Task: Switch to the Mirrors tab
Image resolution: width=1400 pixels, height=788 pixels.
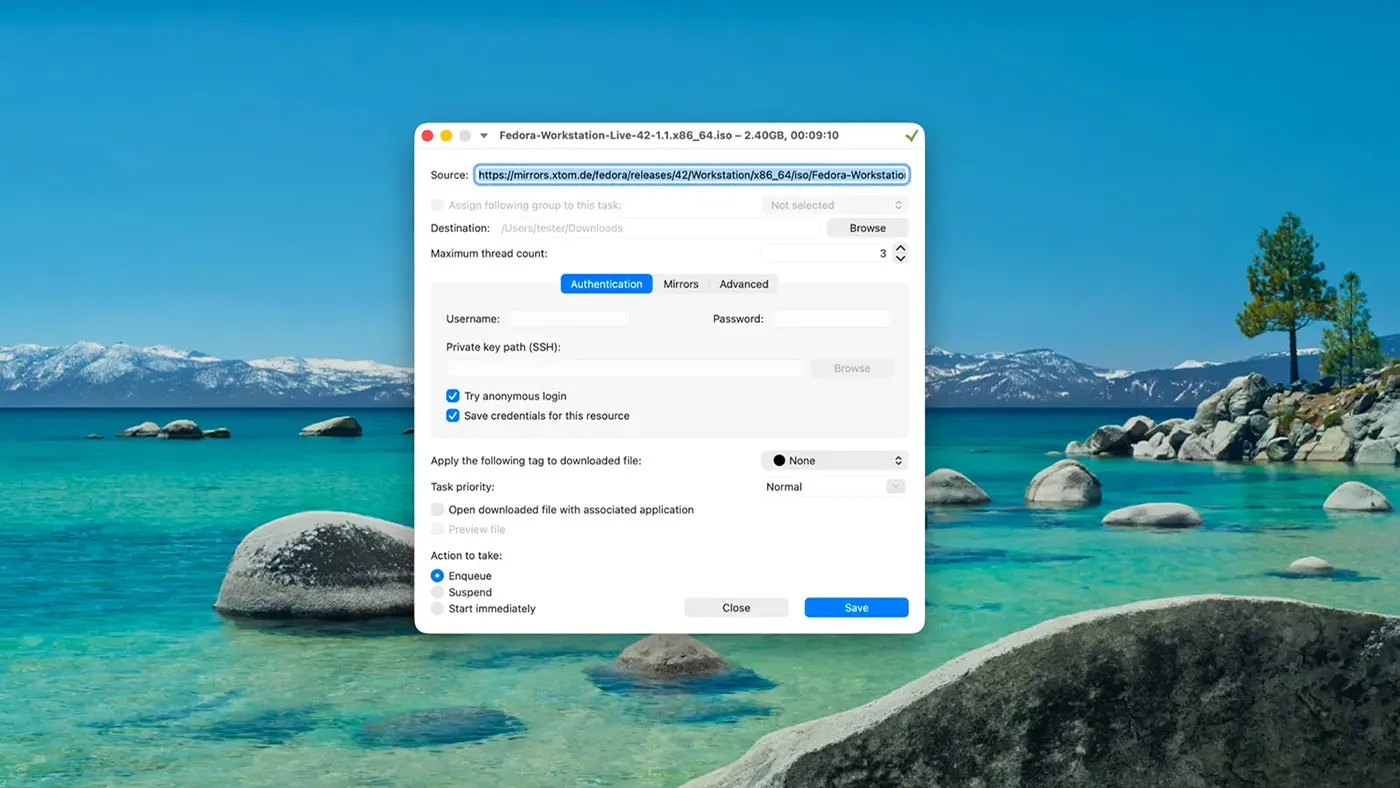Action: tap(681, 284)
